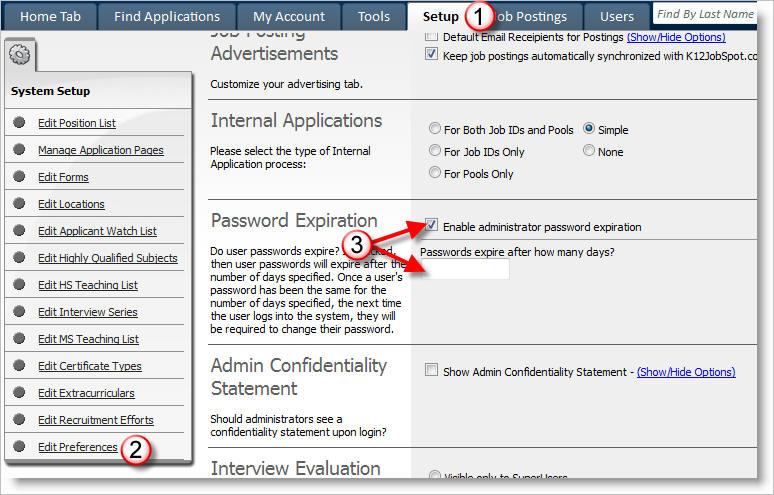Select For Both Job IDs and Pools
Image resolution: width=774 pixels, height=495 pixels.
pos(434,129)
